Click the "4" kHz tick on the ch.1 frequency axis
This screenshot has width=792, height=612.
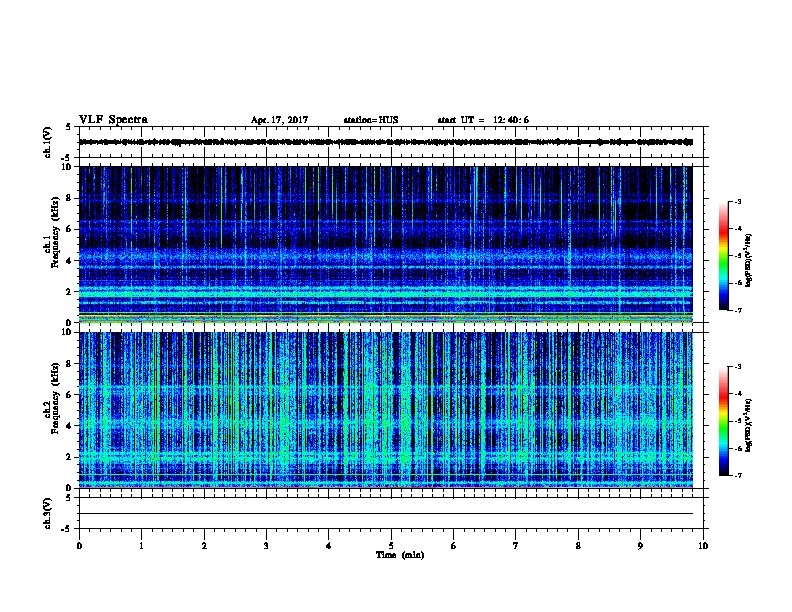click(x=70, y=261)
